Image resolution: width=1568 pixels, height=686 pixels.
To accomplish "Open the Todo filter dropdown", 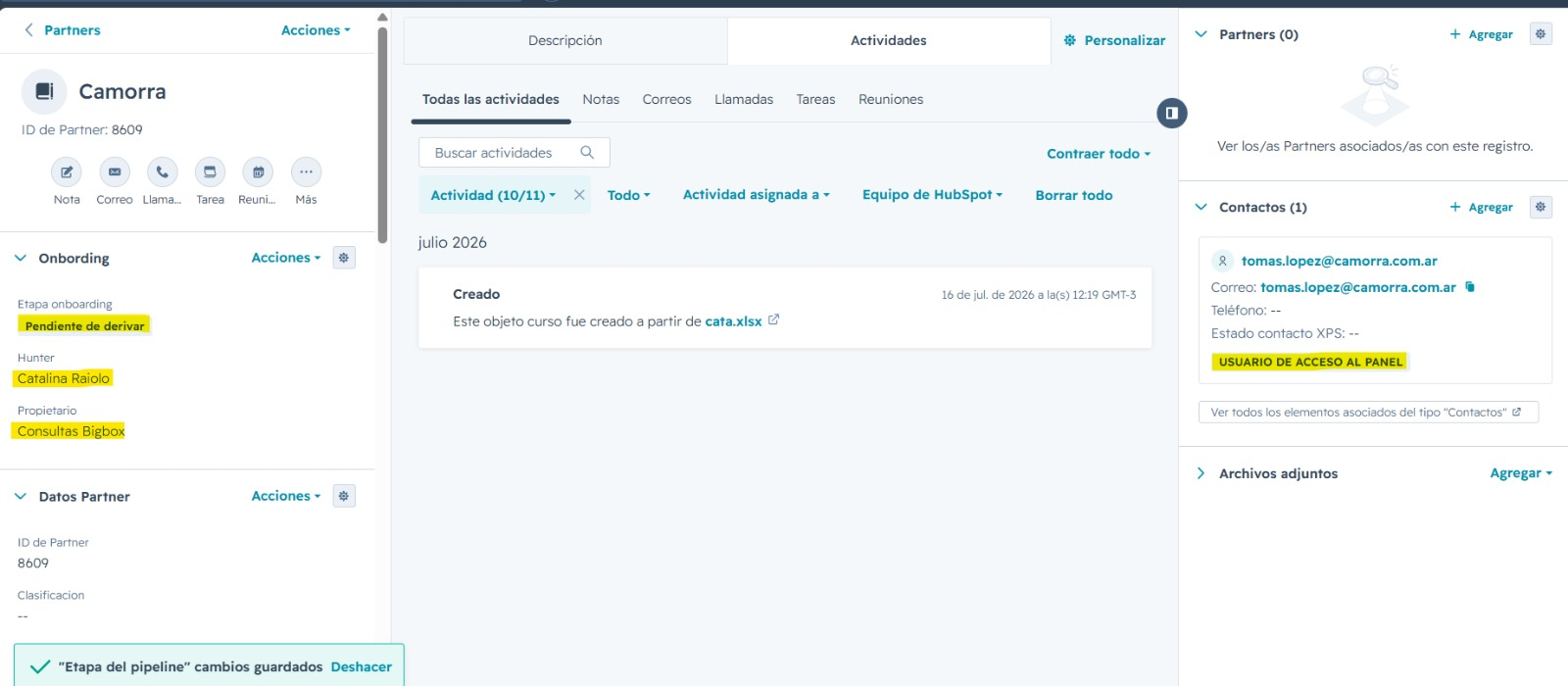I will [628, 195].
